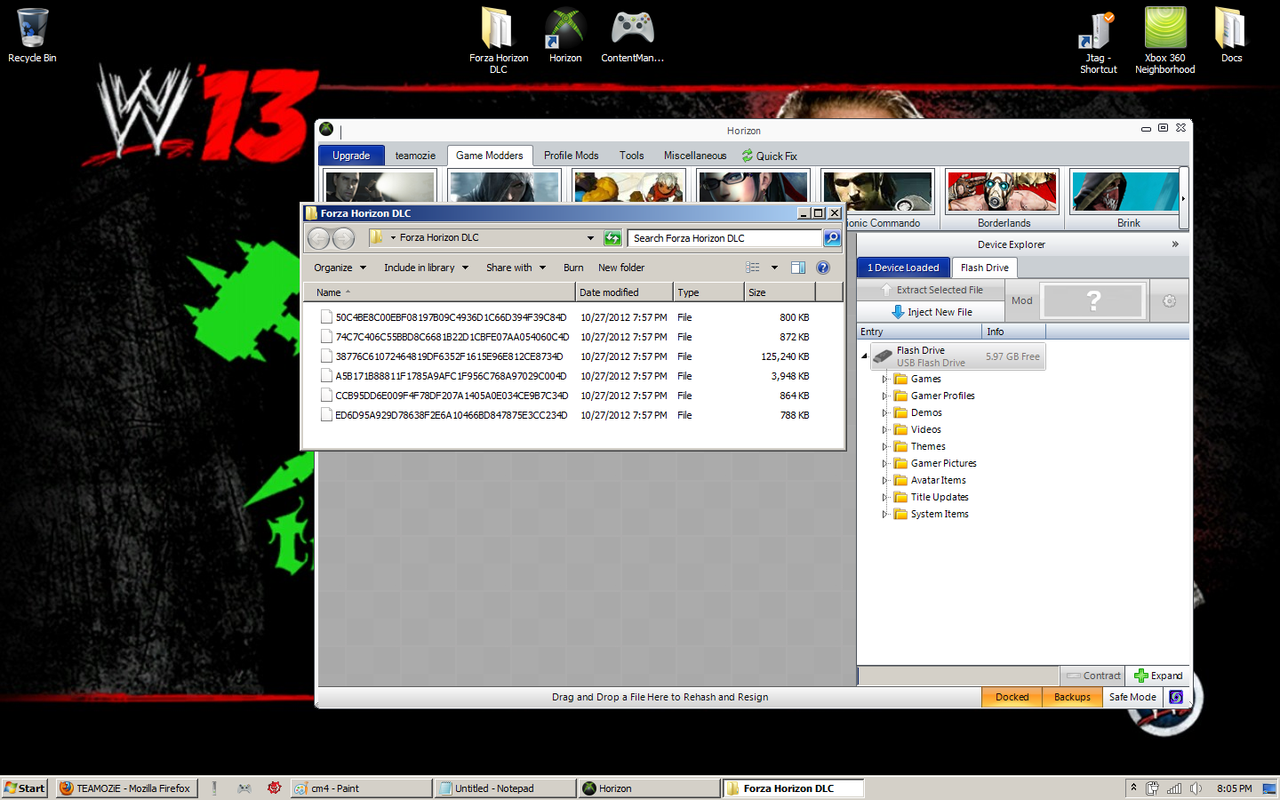Click the Inject New File button
Viewport: 1280px width, 800px height.
point(931,312)
